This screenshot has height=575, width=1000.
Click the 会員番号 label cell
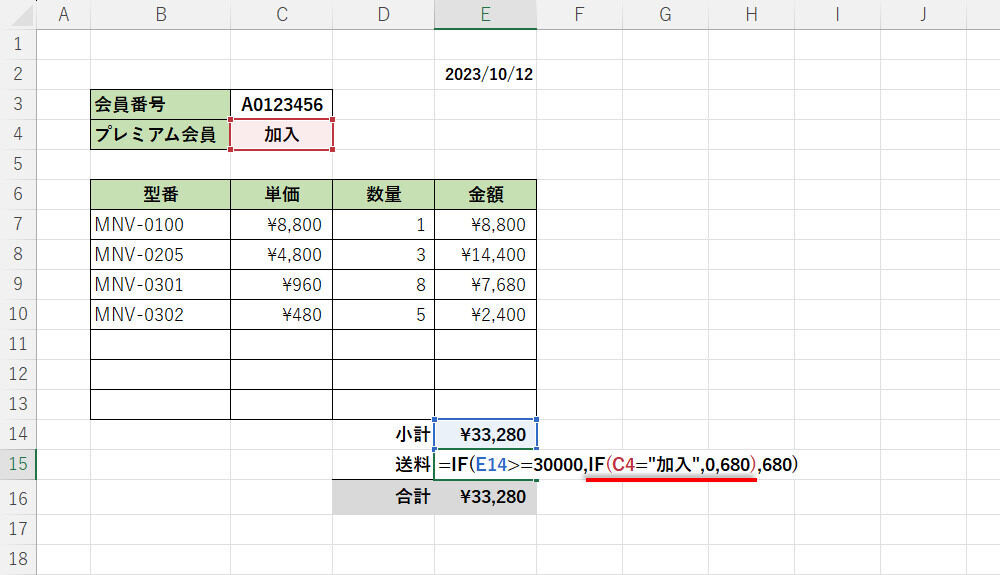pos(161,105)
